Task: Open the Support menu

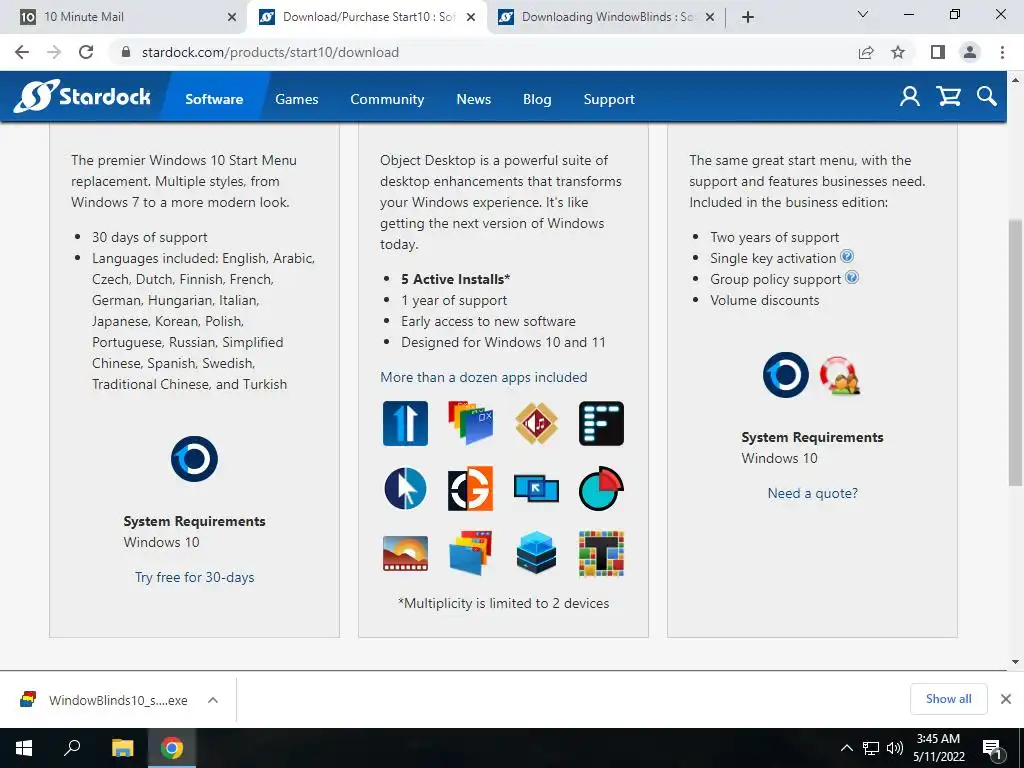Action: point(609,99)
